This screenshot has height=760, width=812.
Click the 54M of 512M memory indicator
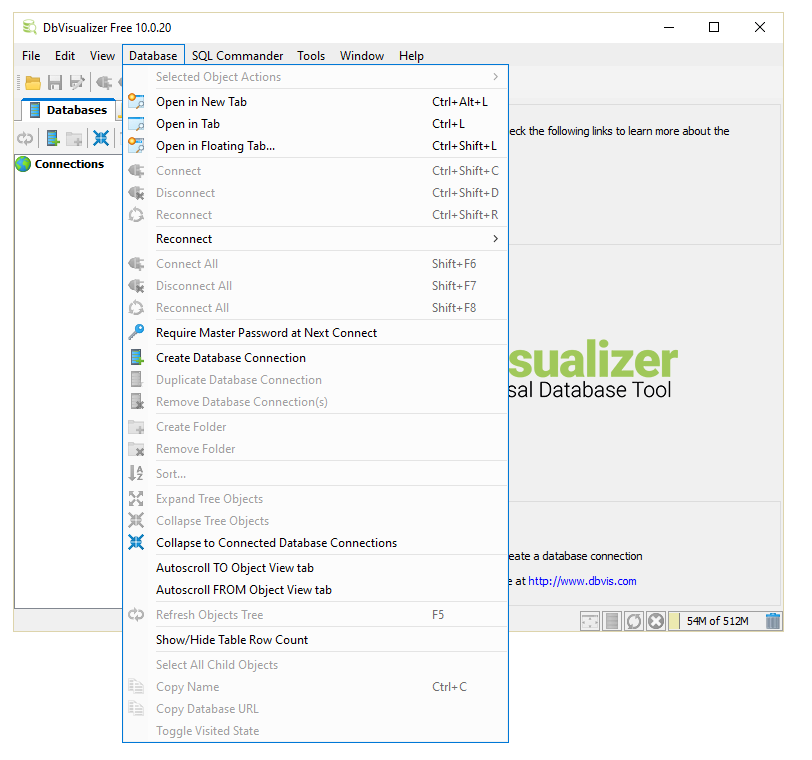click(718, 621)
